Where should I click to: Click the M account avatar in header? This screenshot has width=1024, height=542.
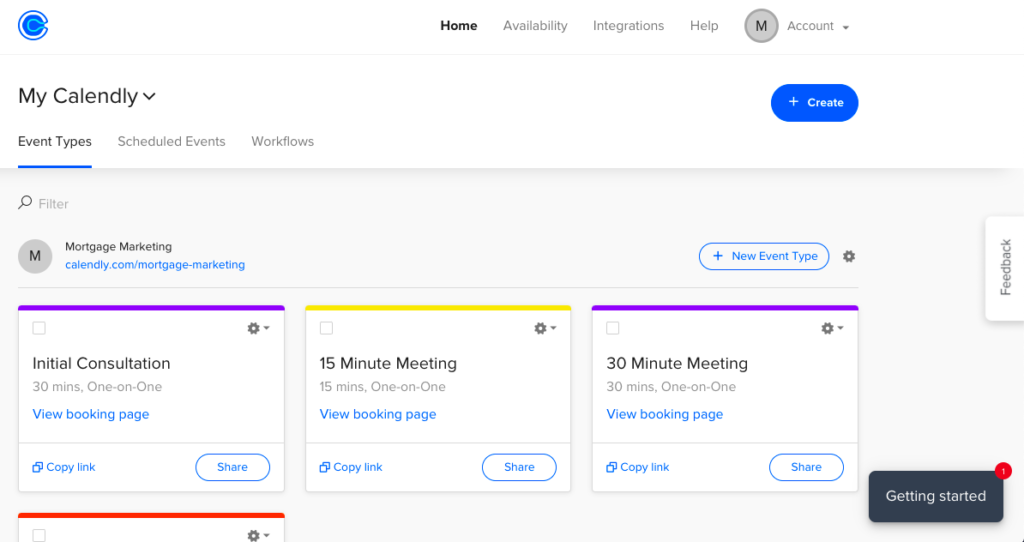pyautogui.click(x=761, y=26)
